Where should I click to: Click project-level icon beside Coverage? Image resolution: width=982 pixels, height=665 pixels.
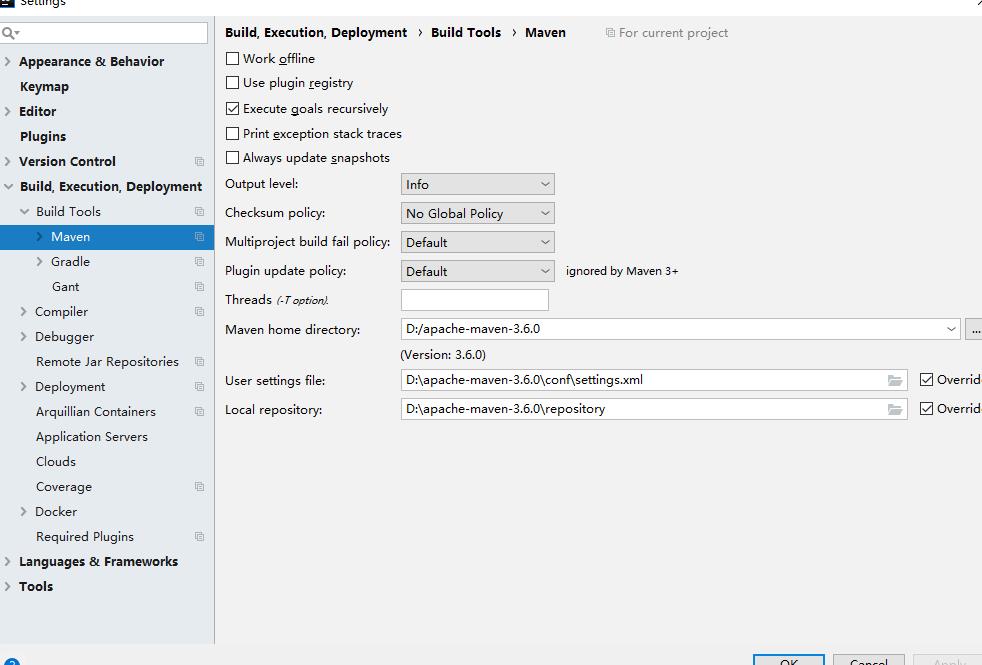199,487
